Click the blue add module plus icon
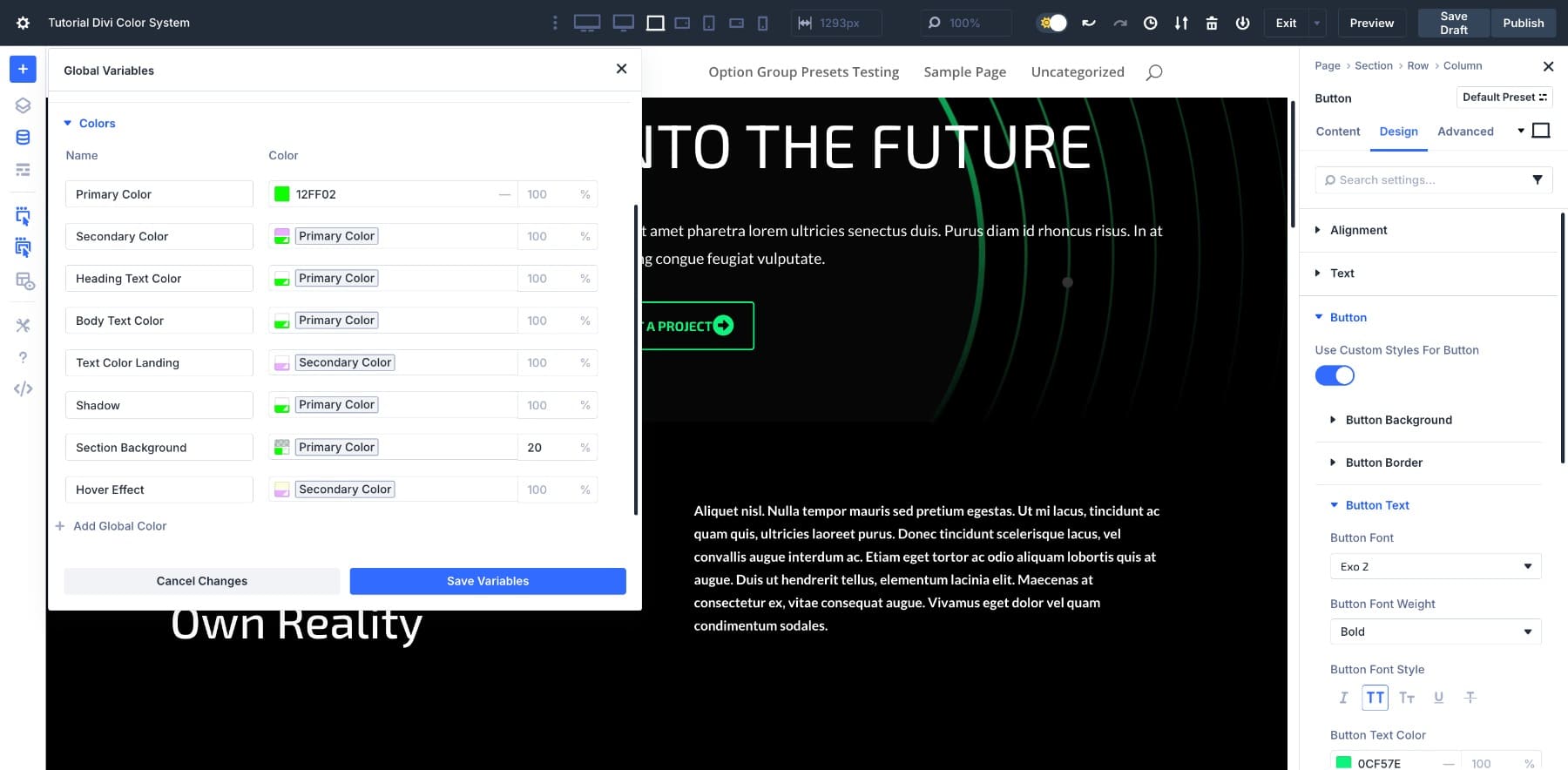Image resolution: width=1568 pixels, height=770 pixels. [23, 69]
